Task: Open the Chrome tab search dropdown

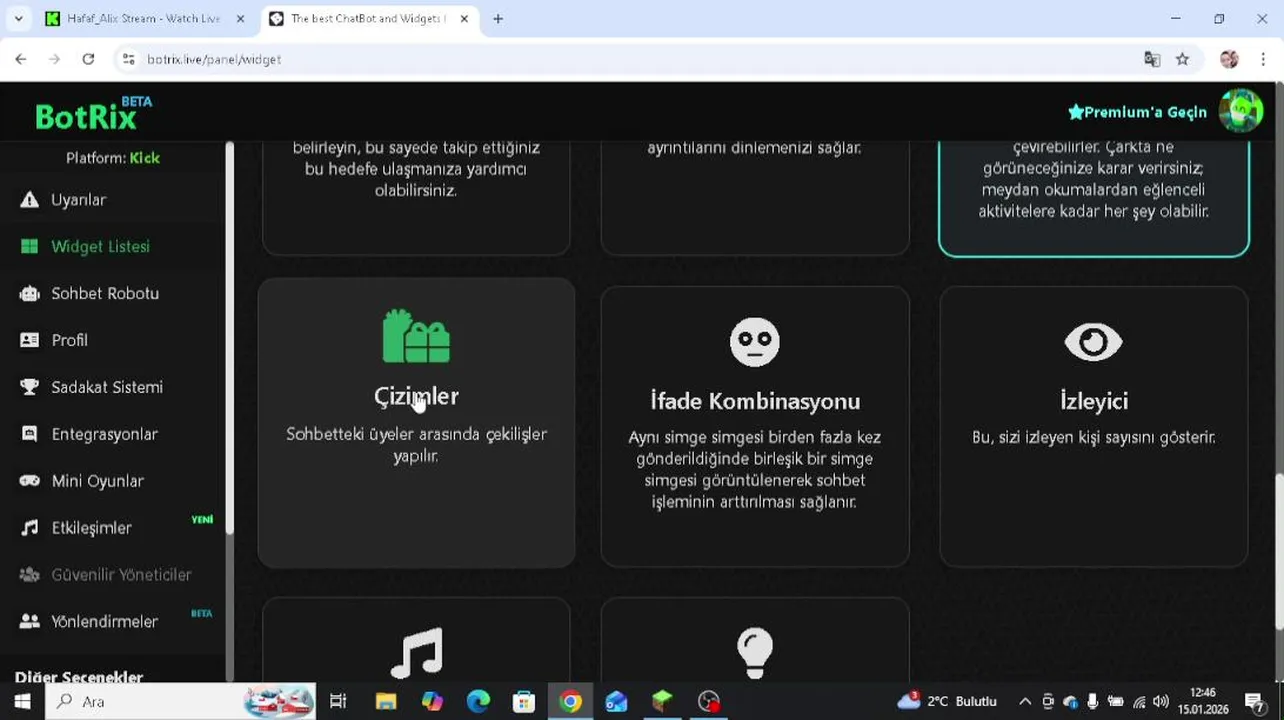Action: click(18, 18)
